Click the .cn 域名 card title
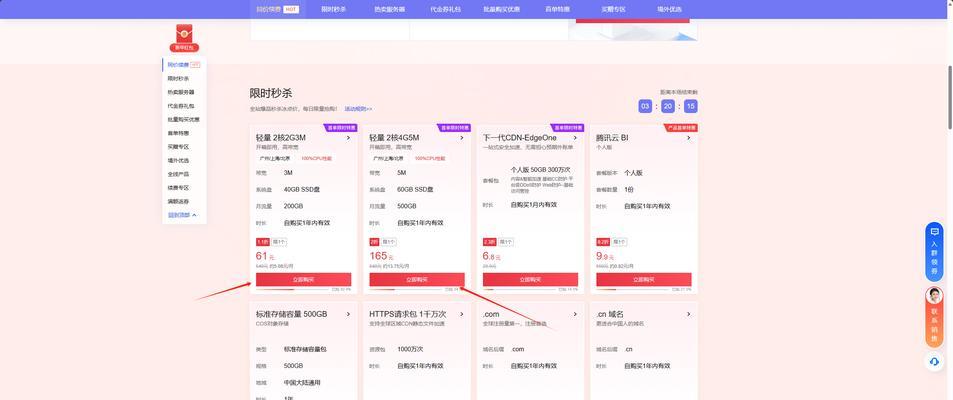 610,314
